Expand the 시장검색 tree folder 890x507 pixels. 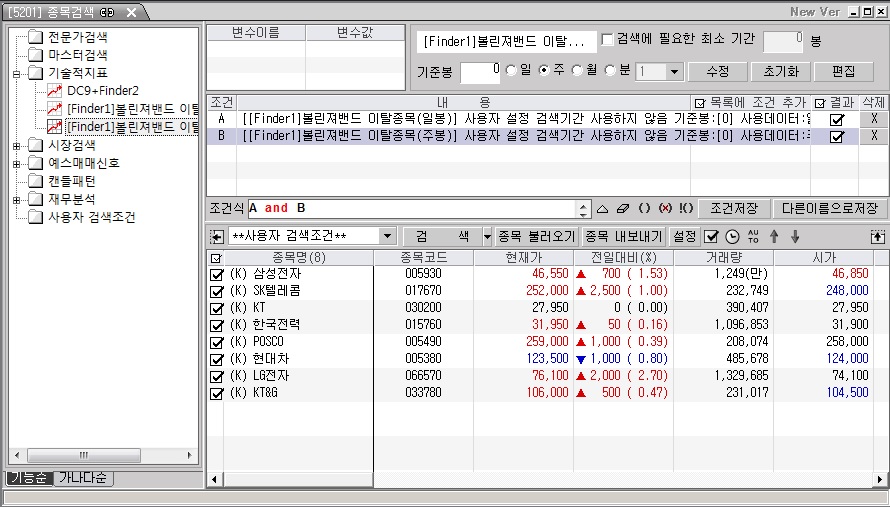pos(16,145)
